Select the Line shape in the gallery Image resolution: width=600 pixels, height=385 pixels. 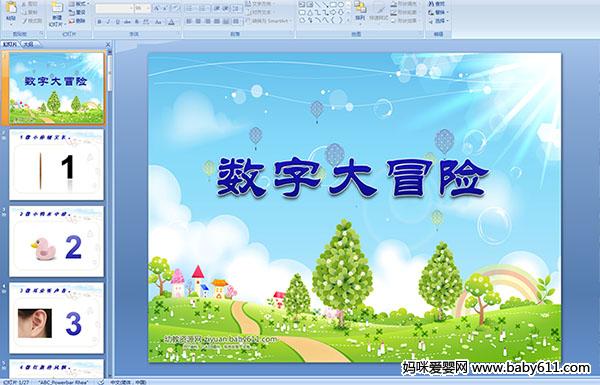tap(318, 4)
